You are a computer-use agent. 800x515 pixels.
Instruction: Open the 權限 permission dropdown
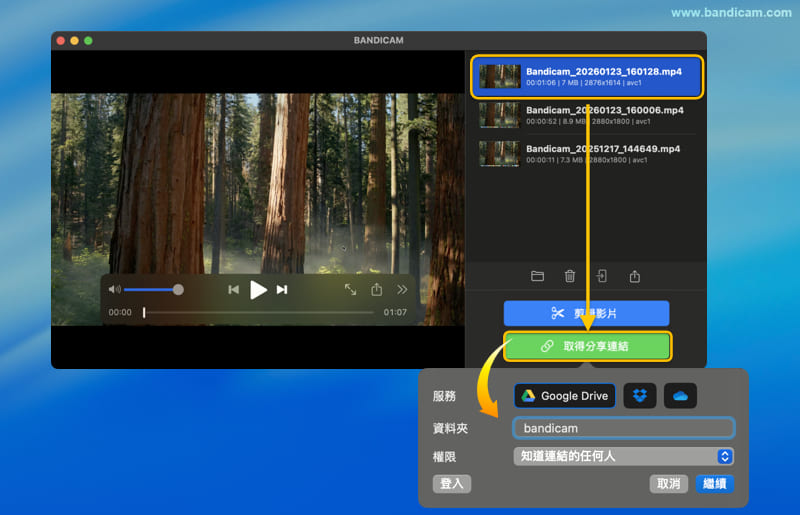tap(624, 456)
